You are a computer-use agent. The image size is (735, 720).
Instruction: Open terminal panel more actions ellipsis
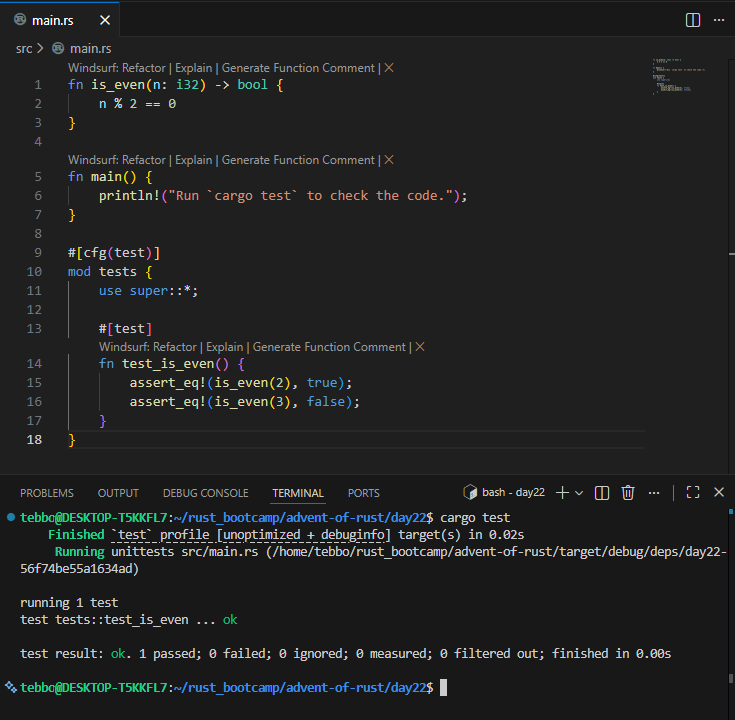click(654, 493)
